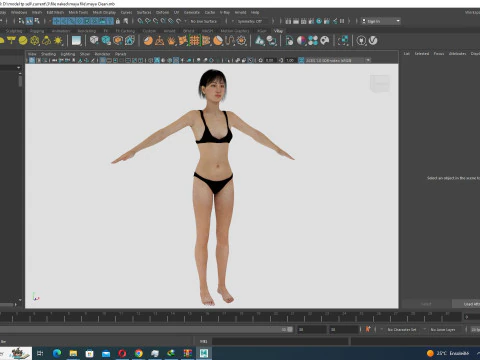Click the white palette icon on the VRay shelf

324,41
